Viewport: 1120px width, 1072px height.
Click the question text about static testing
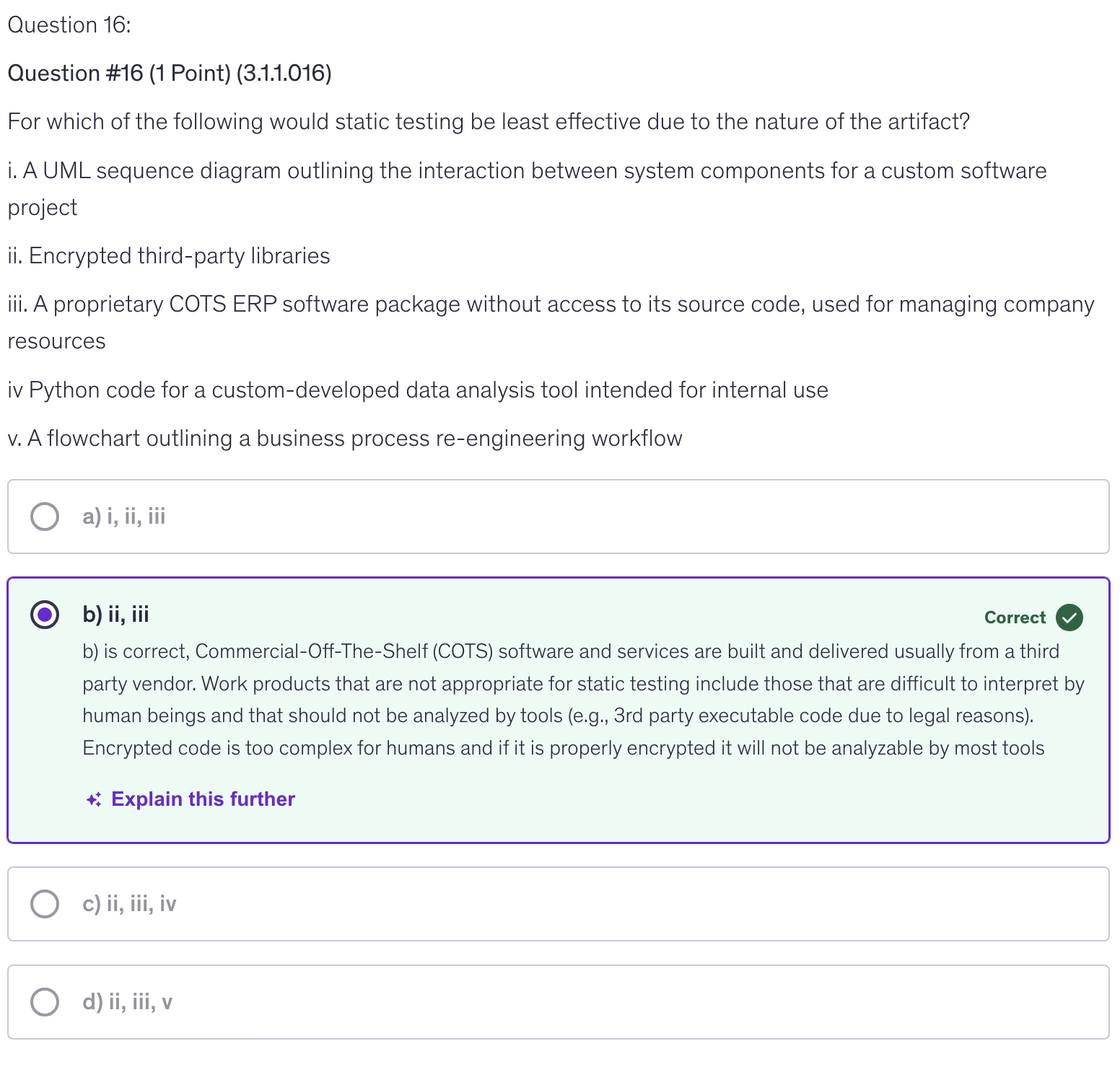tap(489, 122)
